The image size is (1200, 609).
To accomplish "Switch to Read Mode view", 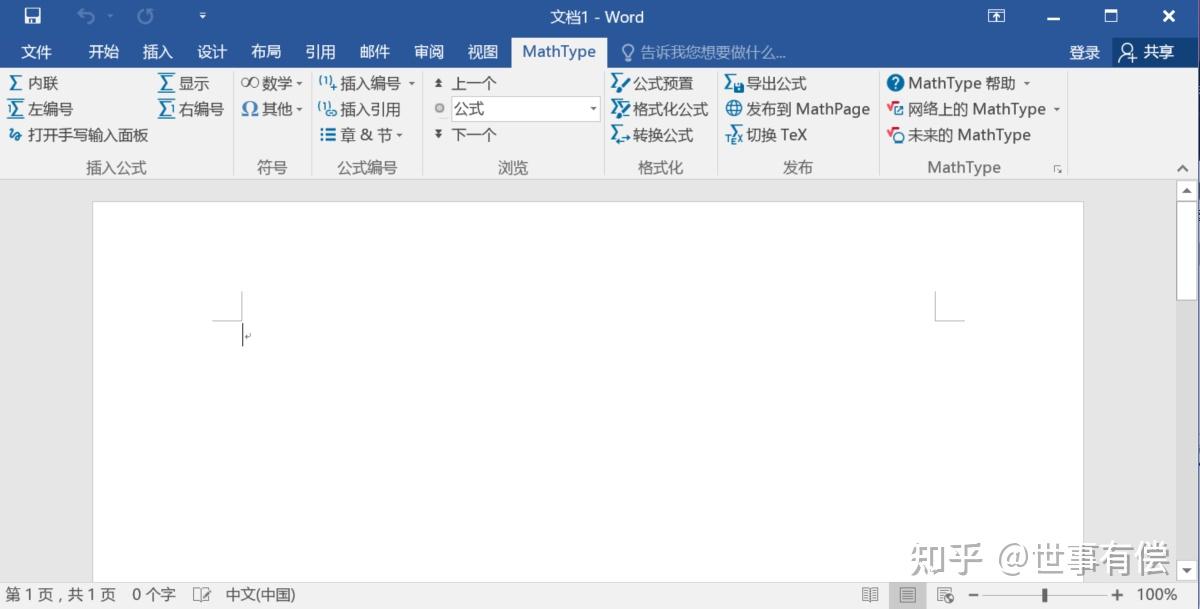I will coord(870,595).
